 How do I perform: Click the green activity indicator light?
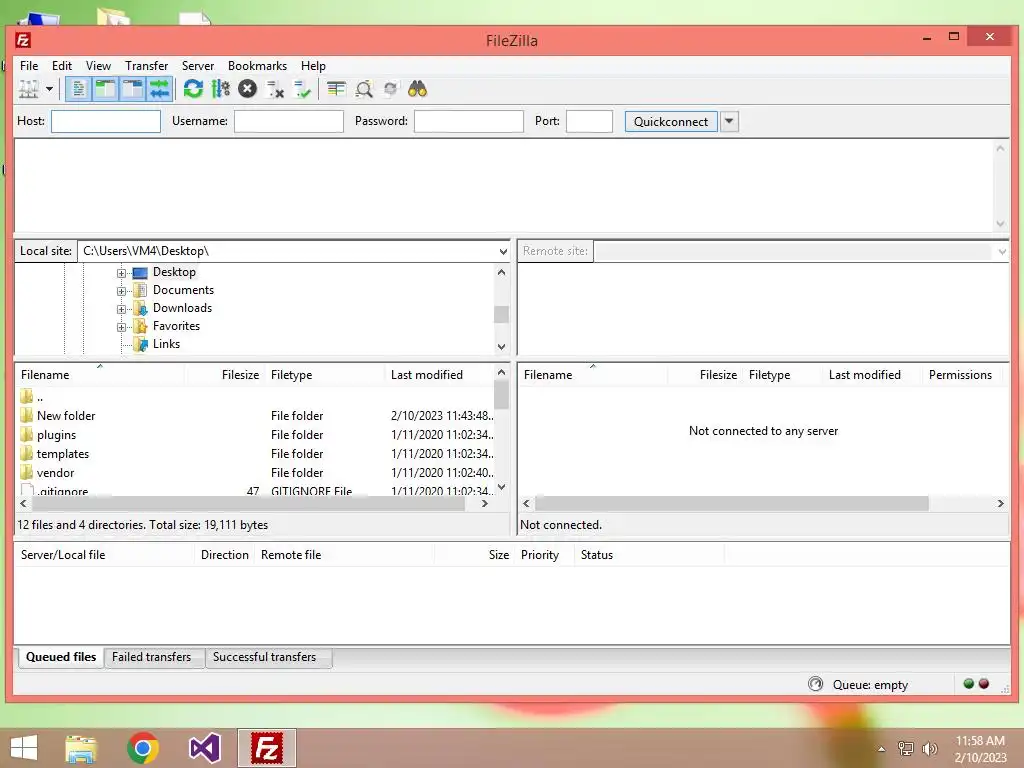[968, 684]
